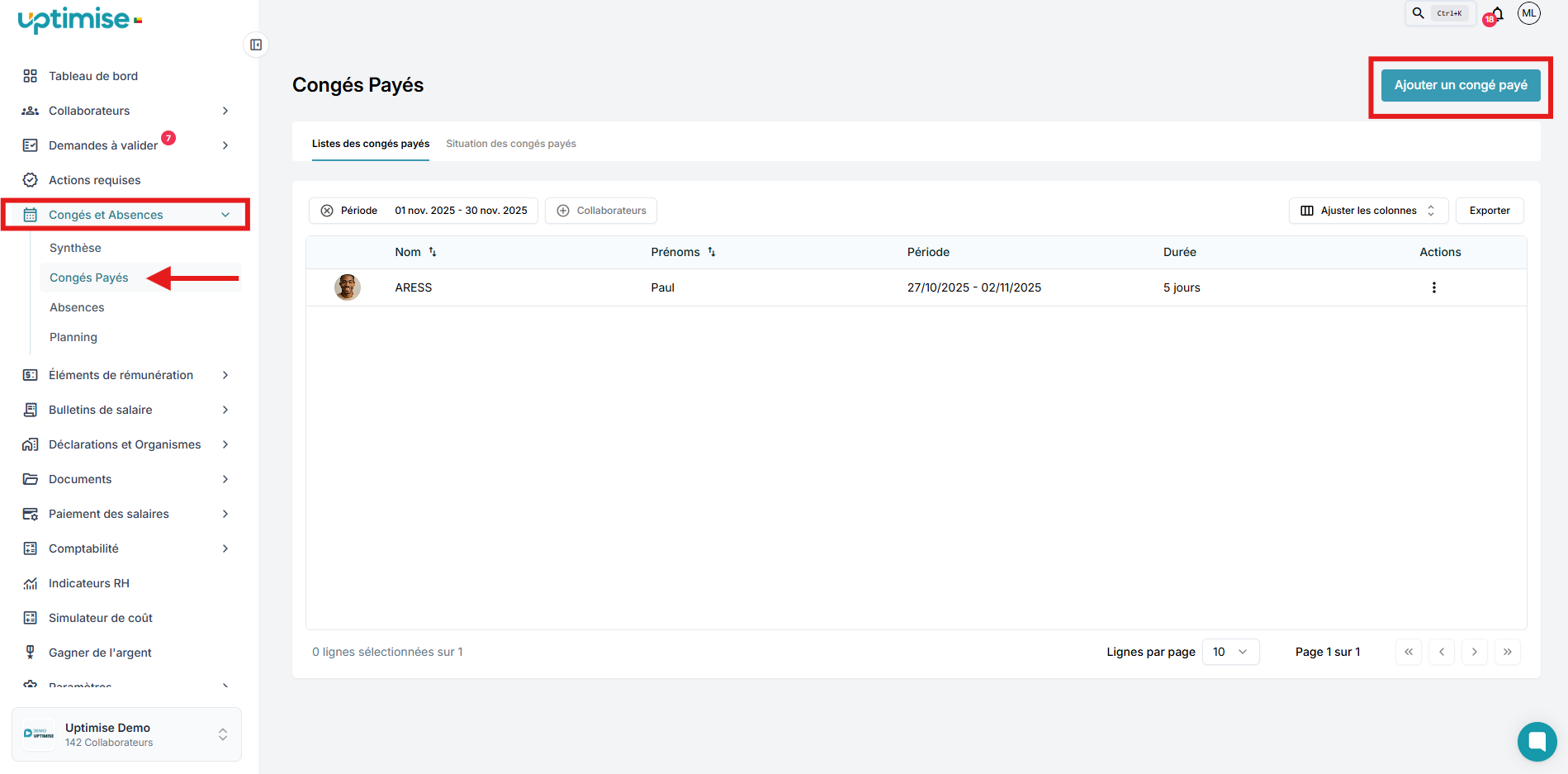This screenshot has height=774, width=1568.
Task: Collapse the sidebar panel icon
Action: click(x=256, y=45)
